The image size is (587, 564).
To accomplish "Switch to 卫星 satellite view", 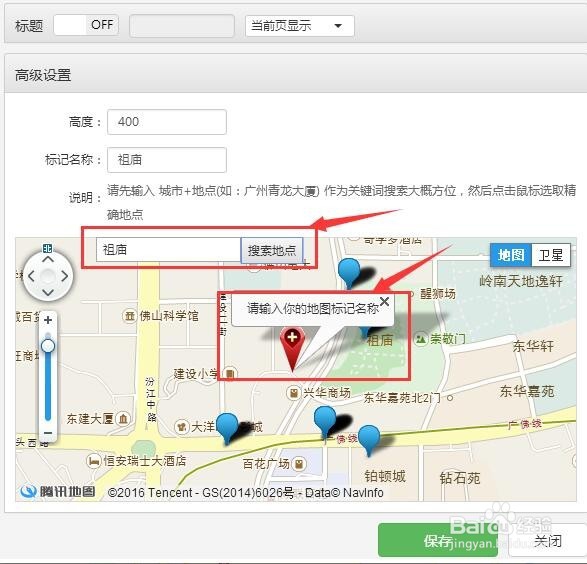I will [551, 255].
